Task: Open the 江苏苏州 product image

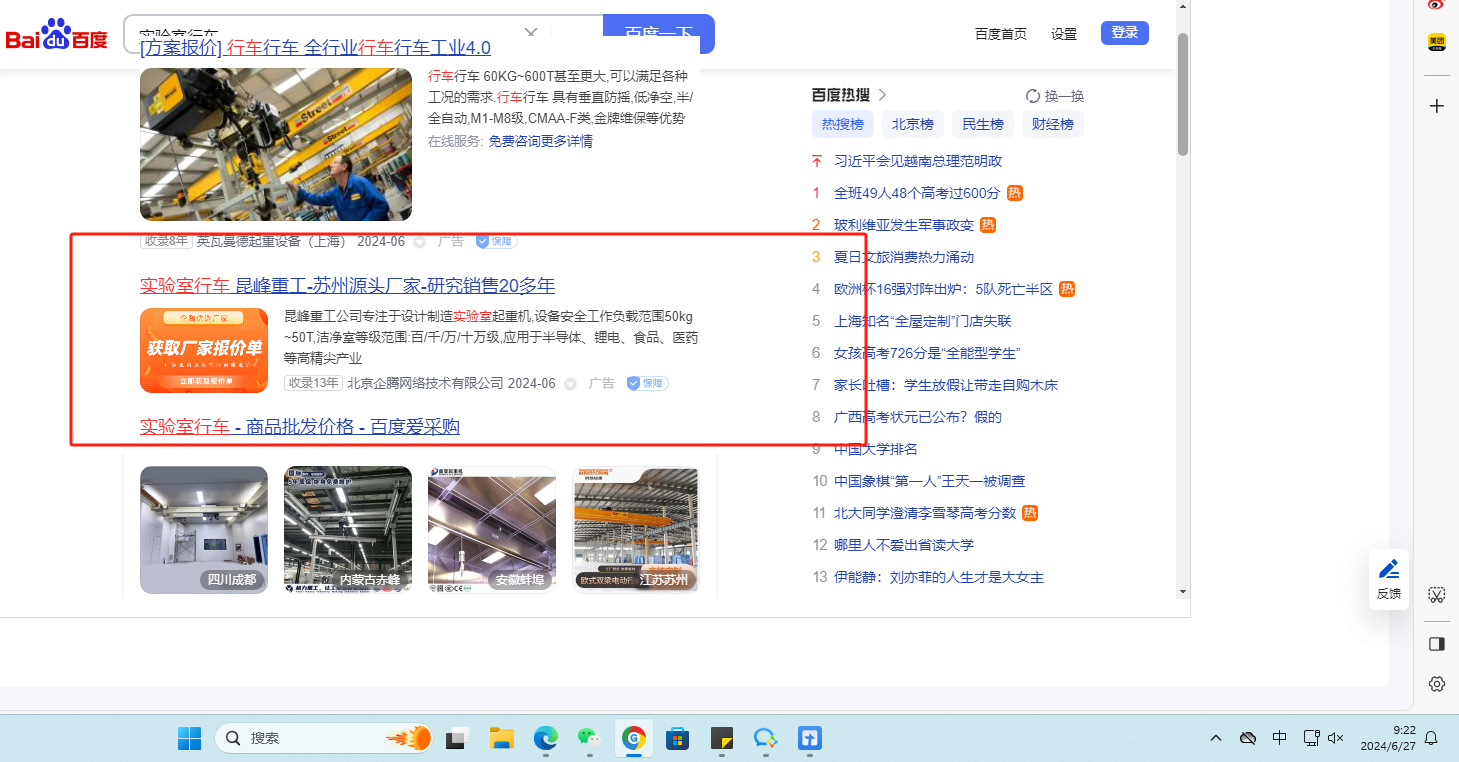Action: (x=636, y=530)
